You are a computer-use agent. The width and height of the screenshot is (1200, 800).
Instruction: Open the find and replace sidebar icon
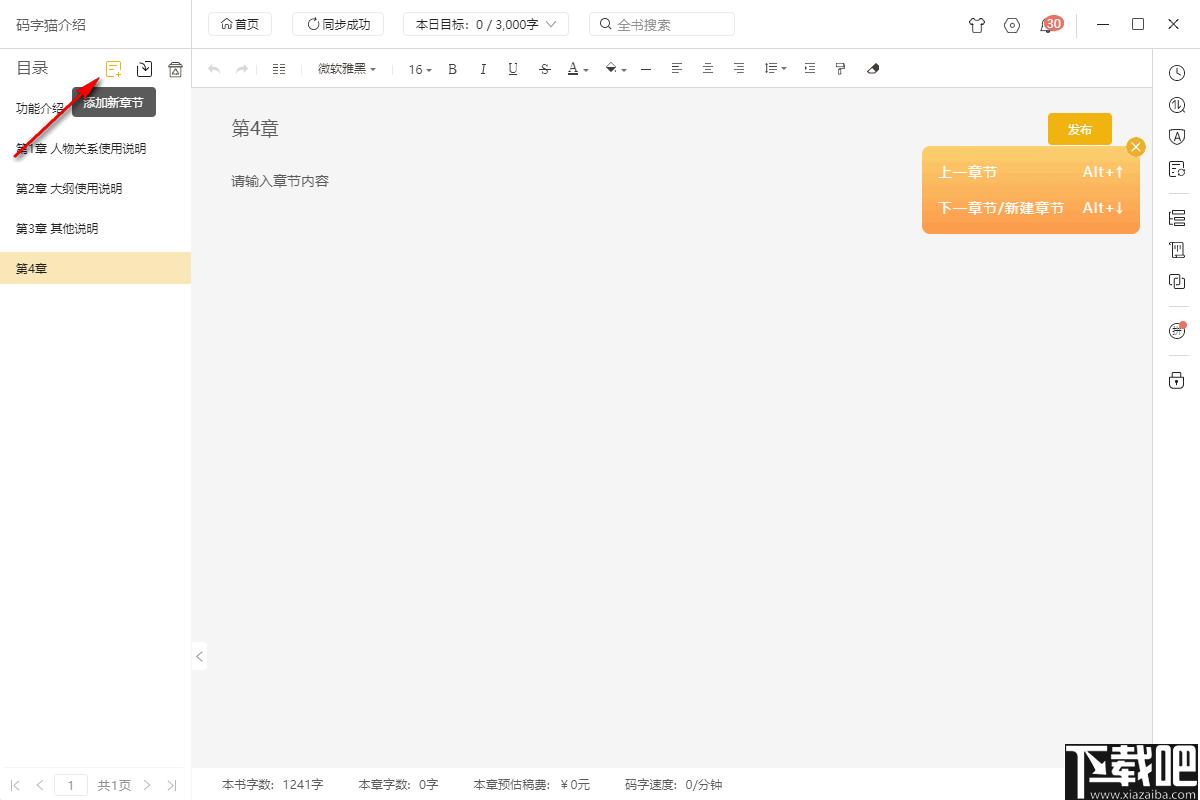tap(1177, 105)
